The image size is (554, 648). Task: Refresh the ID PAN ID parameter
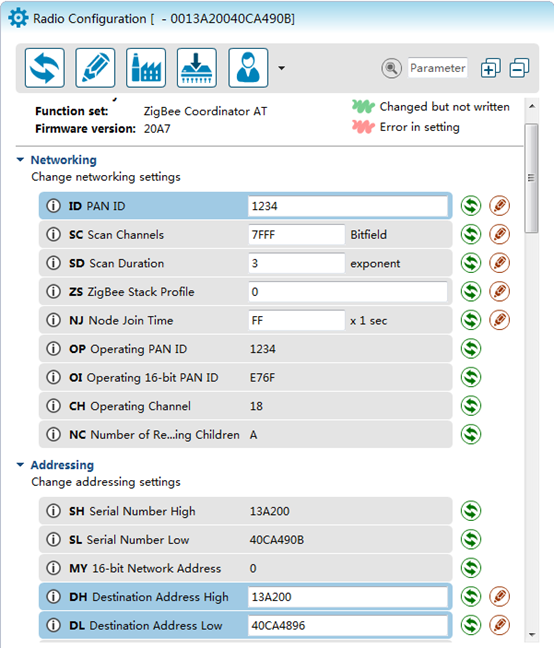pos(471,206)
